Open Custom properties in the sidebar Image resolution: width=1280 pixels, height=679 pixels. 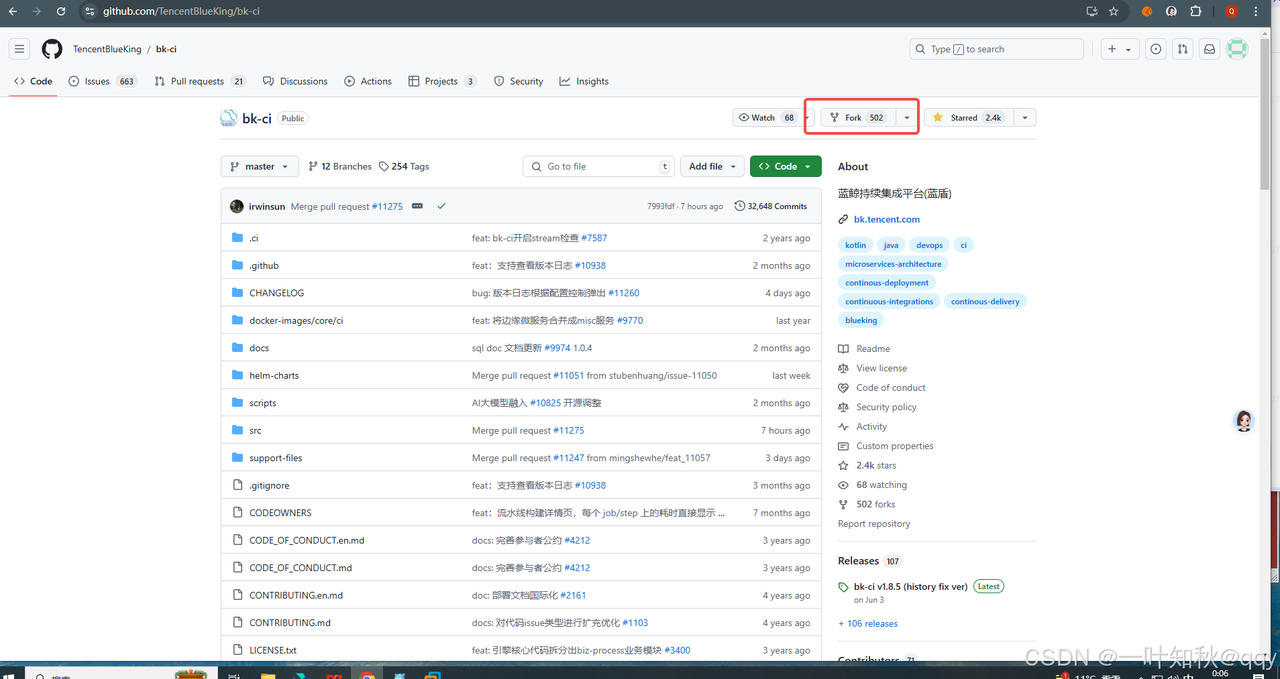(895, 446)
